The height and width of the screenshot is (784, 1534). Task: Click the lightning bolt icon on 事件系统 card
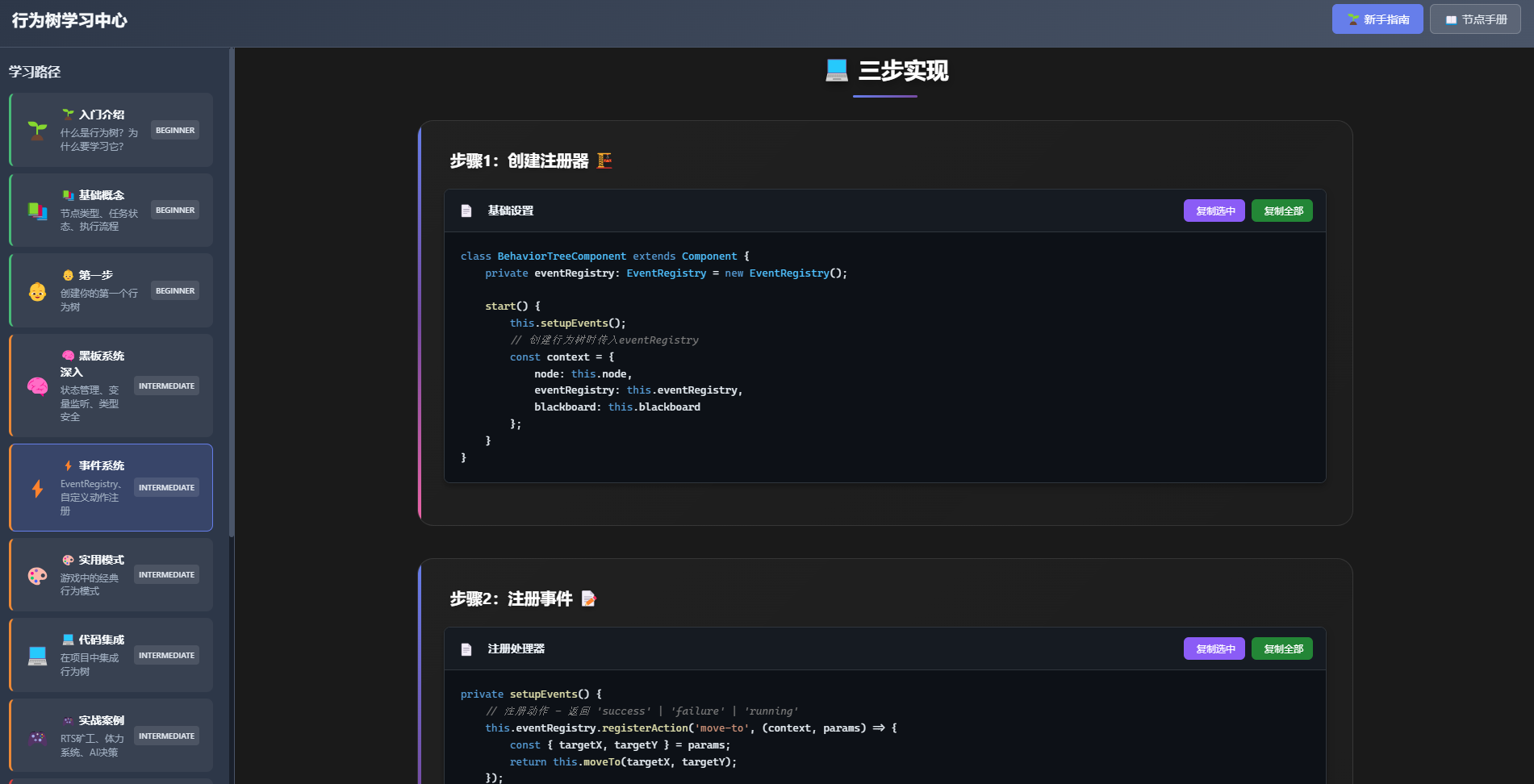coord(37,488)
